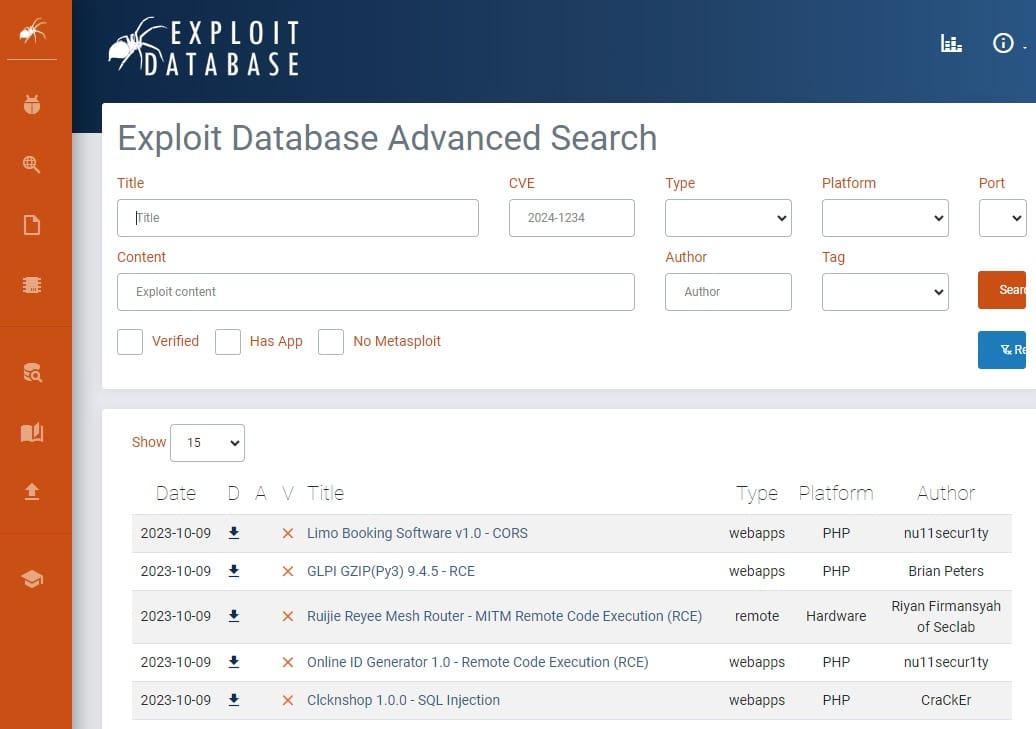Click the Exploit content input field
This screenshot has height=729, width=1036.
(376, 292)
